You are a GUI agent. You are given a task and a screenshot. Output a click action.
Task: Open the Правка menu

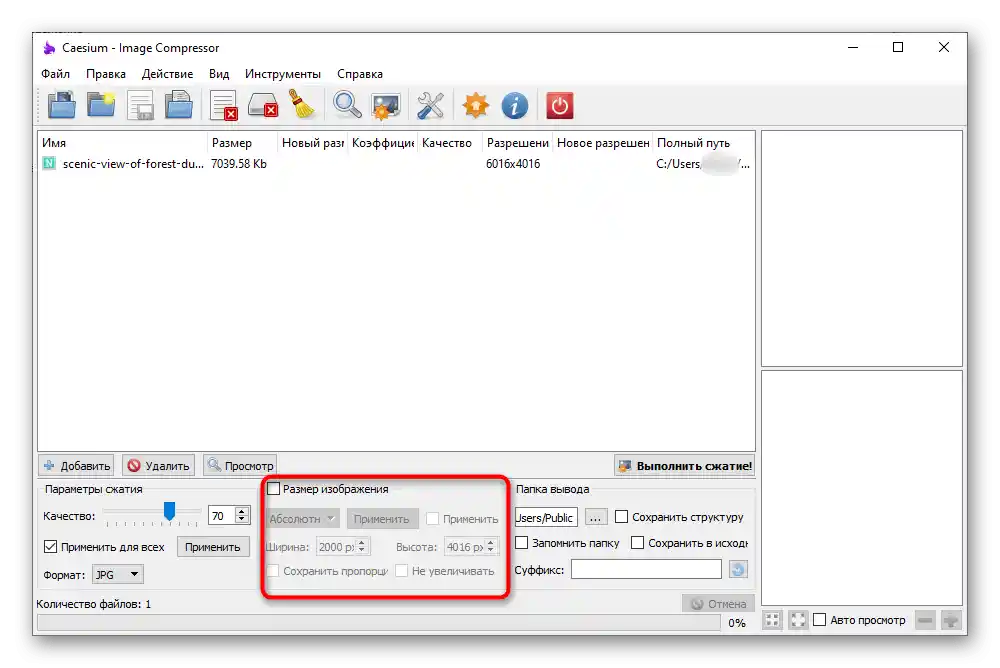pos(106,74)
